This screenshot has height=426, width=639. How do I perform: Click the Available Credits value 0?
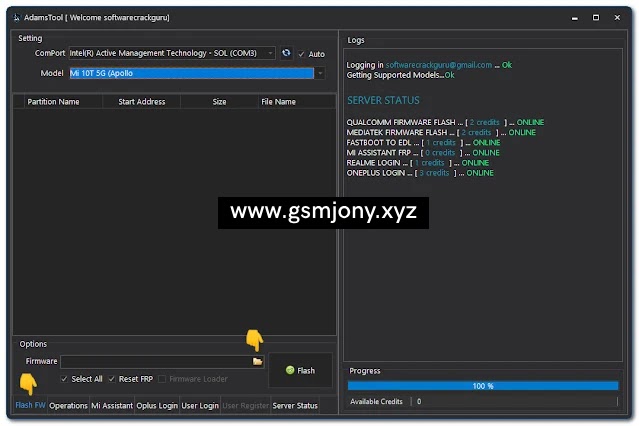[419, 402]
